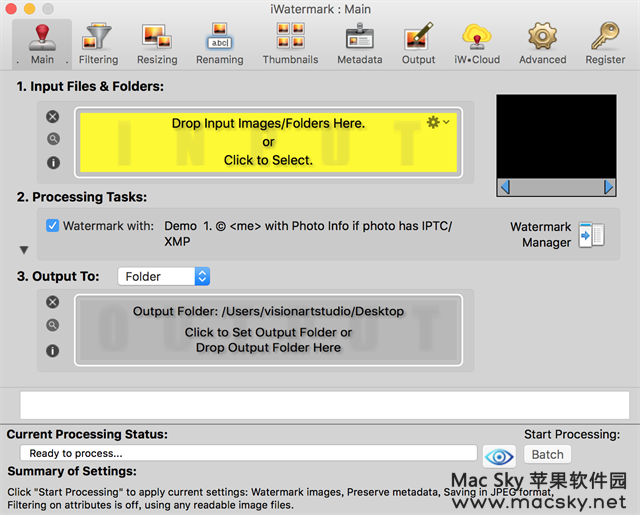The width and height of the screenshot is (640, 515).
Task: Open the Watermark Manager icon
Action: tap(591, 235)
